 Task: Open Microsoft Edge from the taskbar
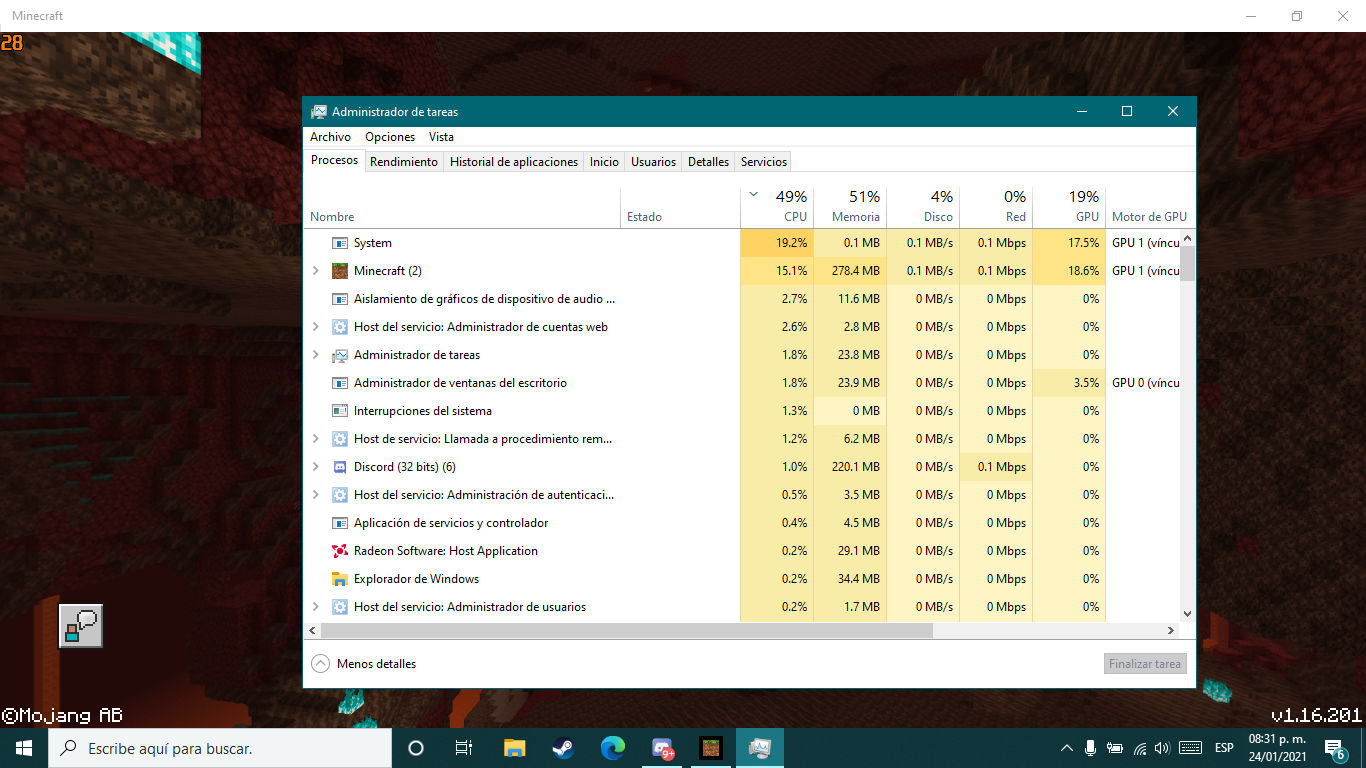point(612,748)
